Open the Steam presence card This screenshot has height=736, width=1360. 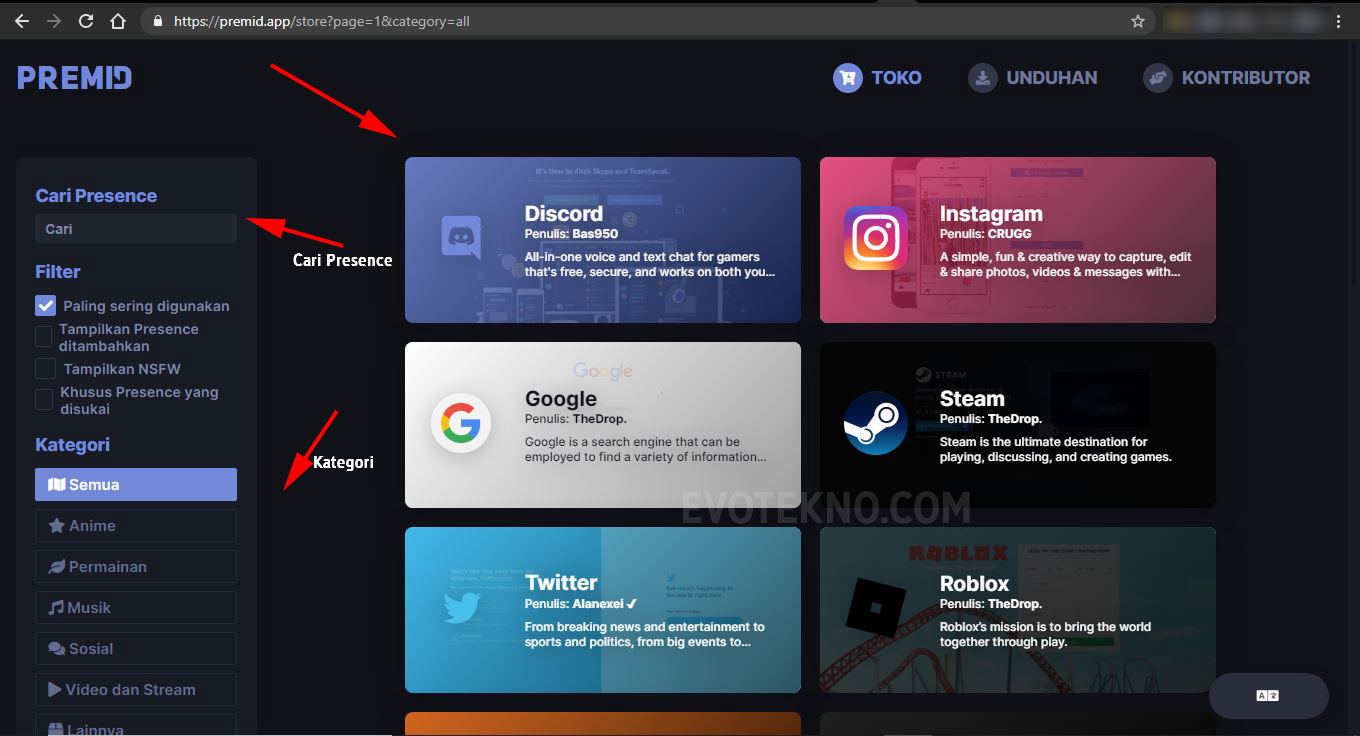(1018, 425)
